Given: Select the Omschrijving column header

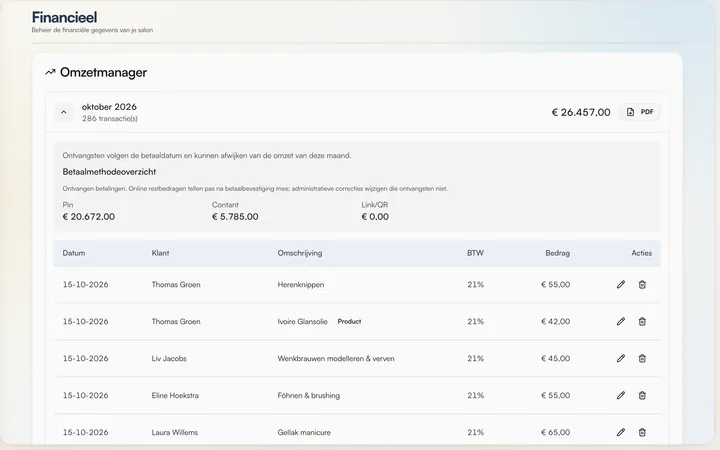Looking at the screenshot, I should (x=300, y=253).
